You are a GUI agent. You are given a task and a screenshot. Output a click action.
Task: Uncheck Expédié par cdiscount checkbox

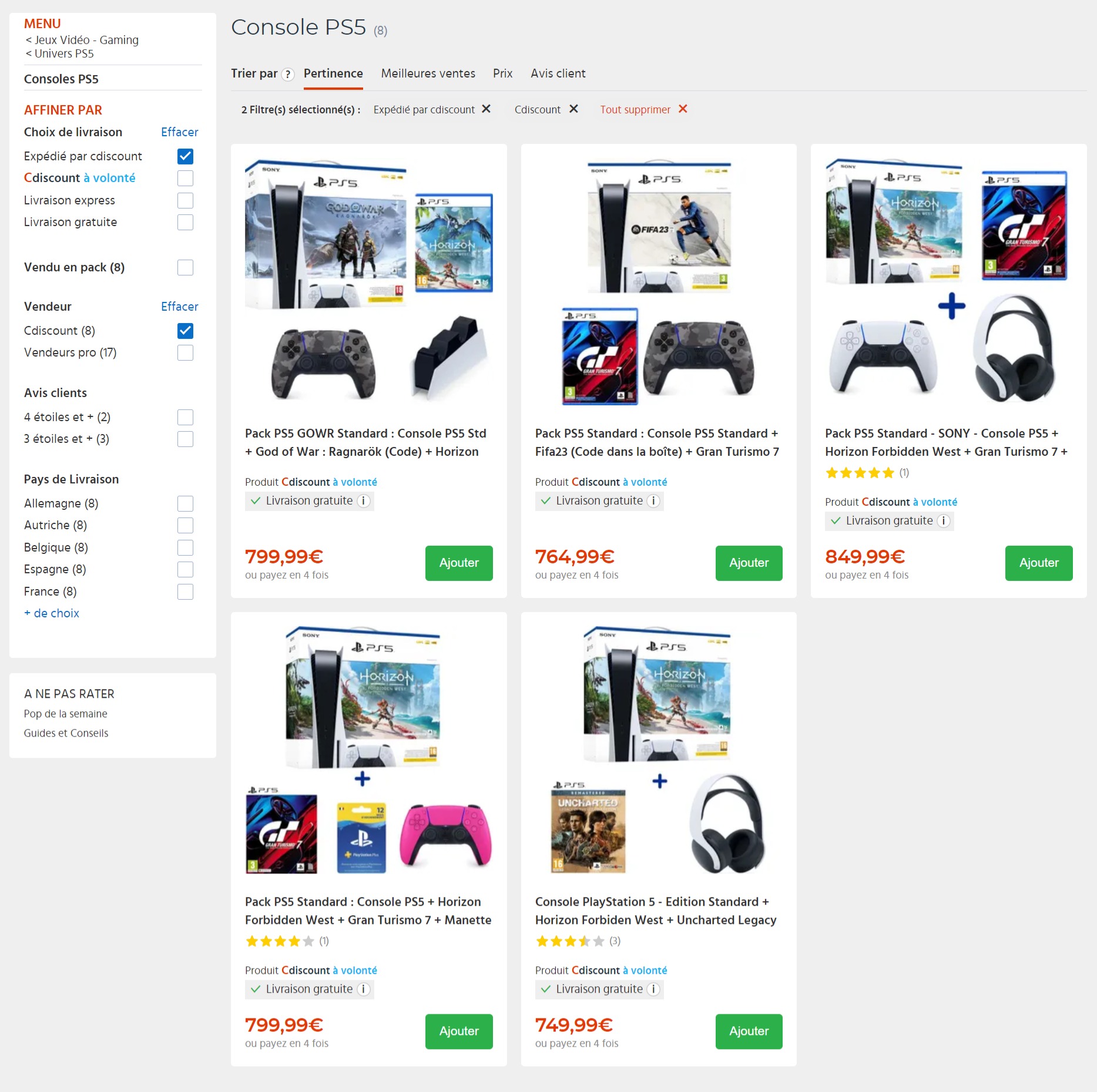click(185, 156)
